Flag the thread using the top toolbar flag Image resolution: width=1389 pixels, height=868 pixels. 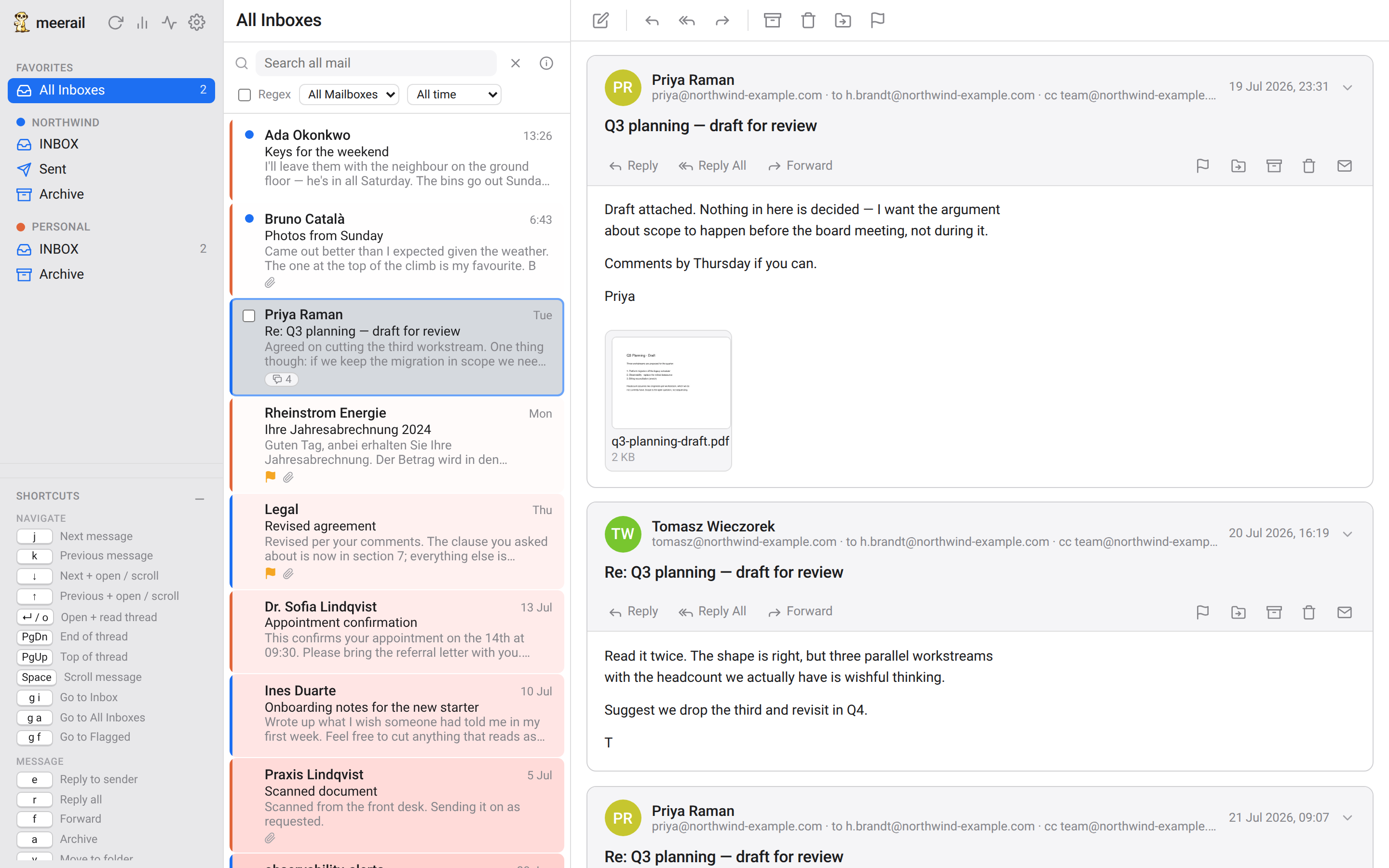click(878, 21)
